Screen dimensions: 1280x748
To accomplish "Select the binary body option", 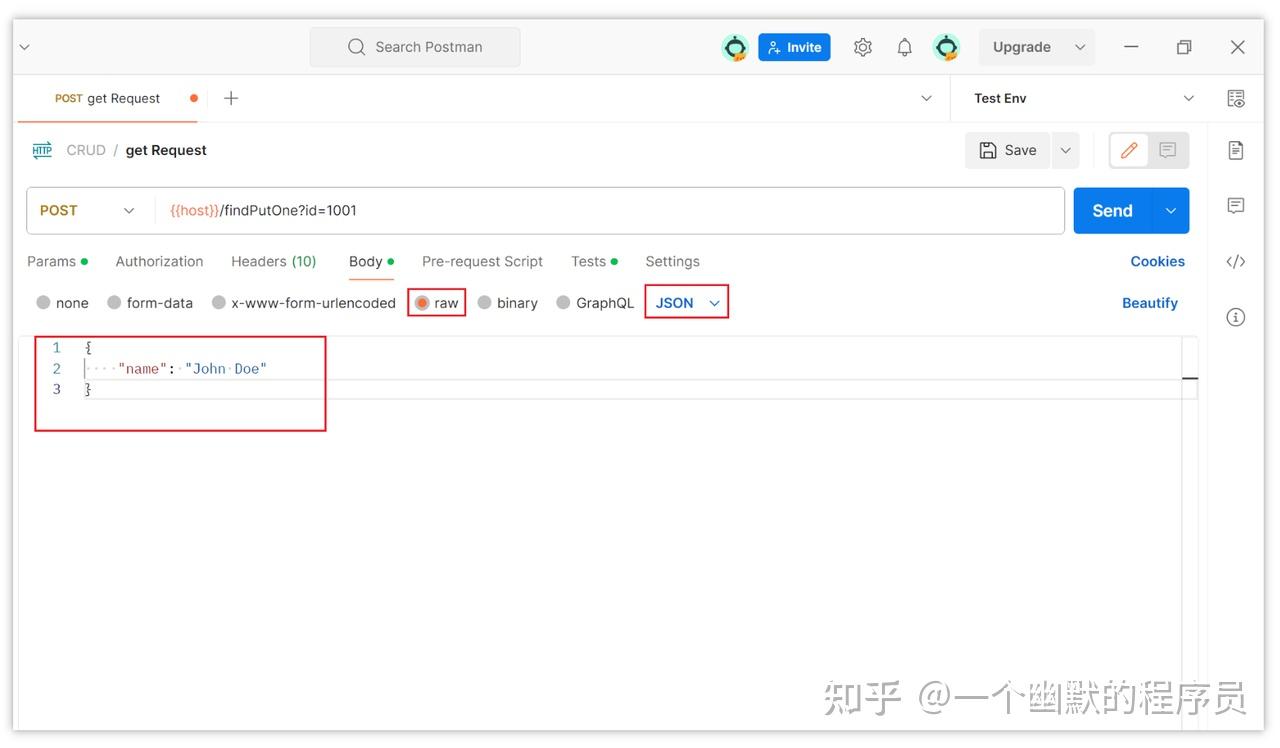I will (508, 302).
